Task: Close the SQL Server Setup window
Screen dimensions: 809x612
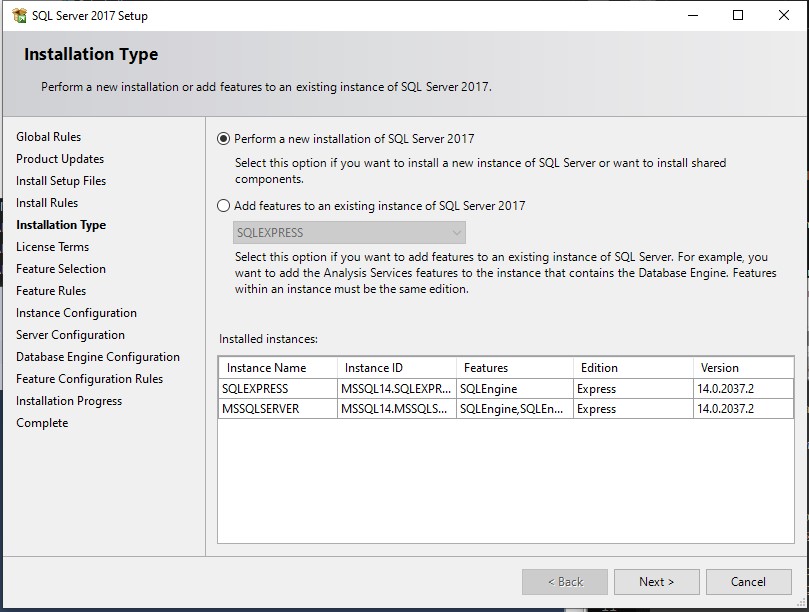Action: [x=783, y=15]
